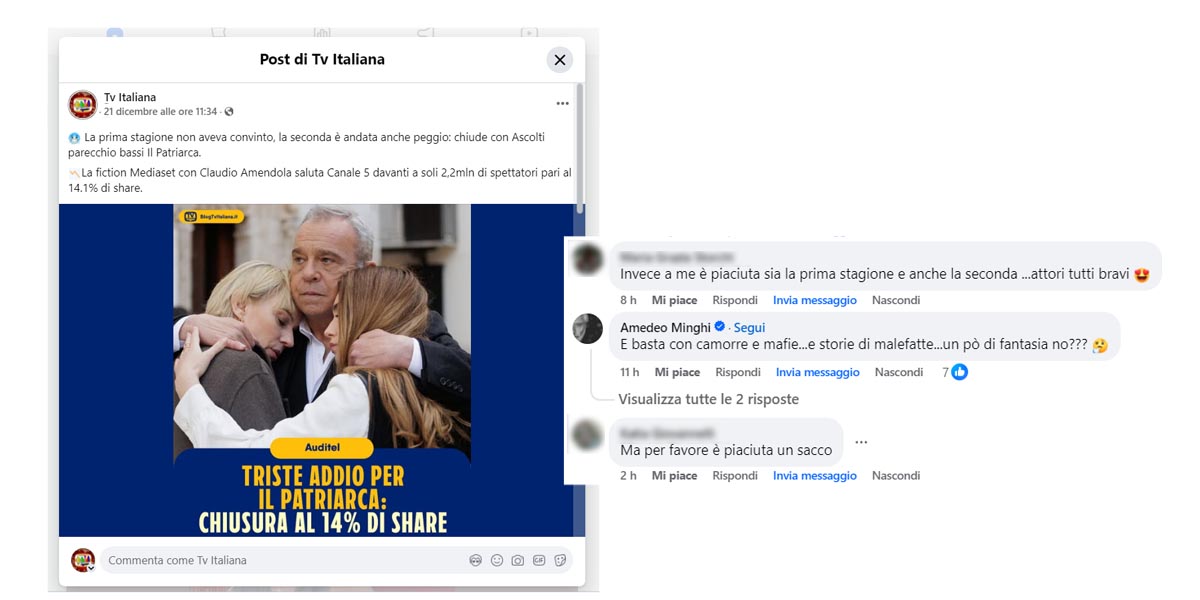Open options for the piaciuta un sacco comment
Screen dimensions: 1200x600
pyautogui.click(x=861, y=441)
